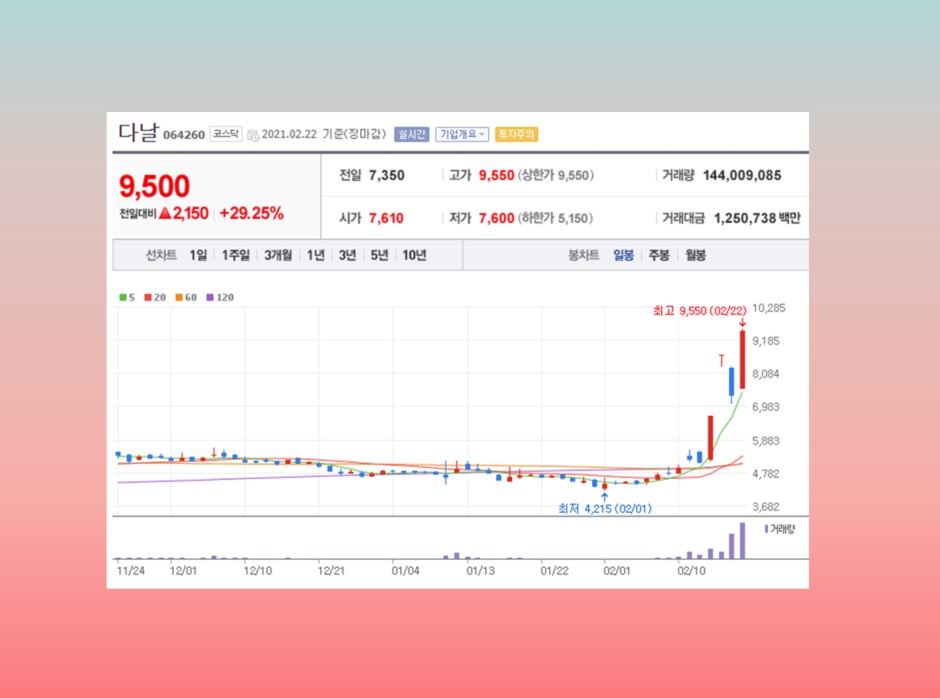This screenshot has height=698, width=940.
Task: Click the 01/04 date axis label
Action: coord(405,571)
